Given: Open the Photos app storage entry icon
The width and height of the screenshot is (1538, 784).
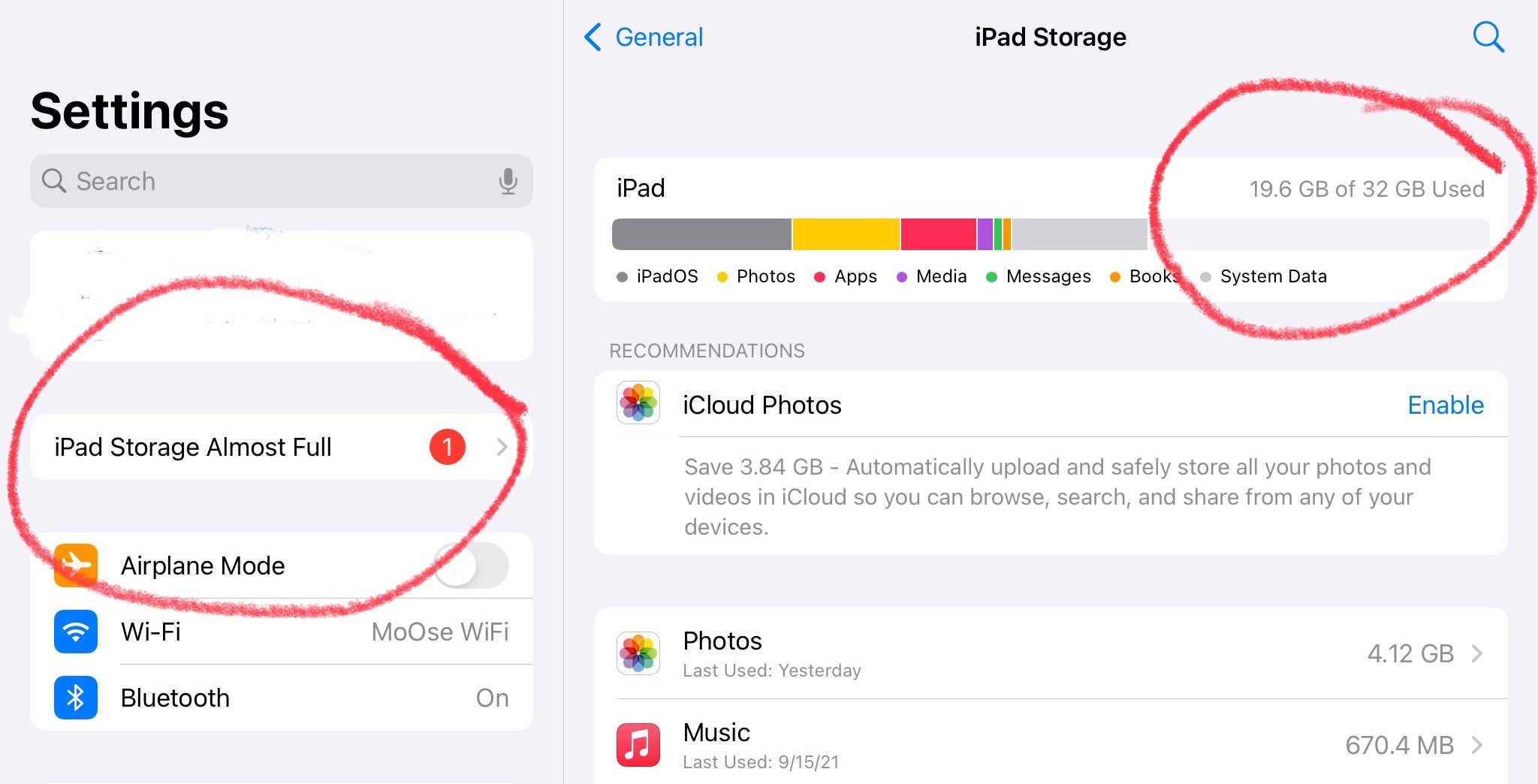Looking at the screenshot, I should (639, 653).
